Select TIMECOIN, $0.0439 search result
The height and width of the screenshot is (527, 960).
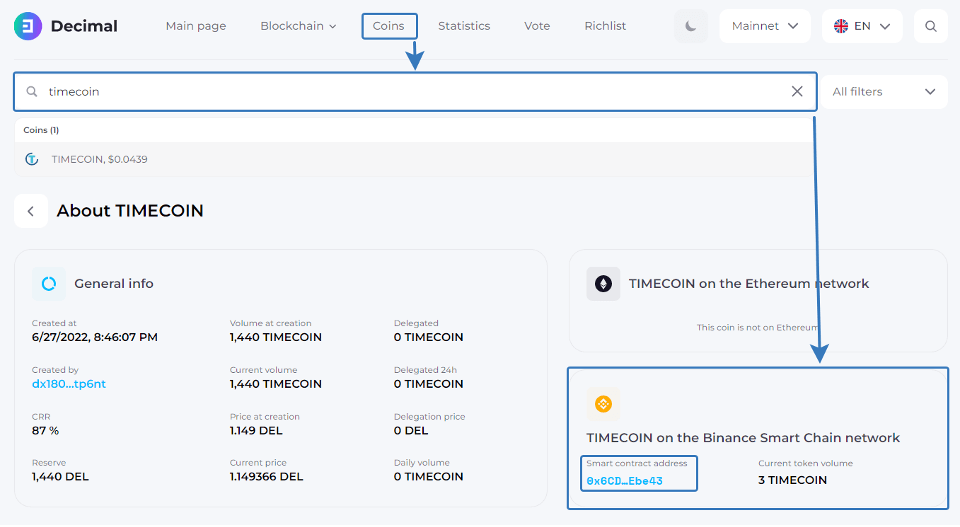click(x=414, y=159)
